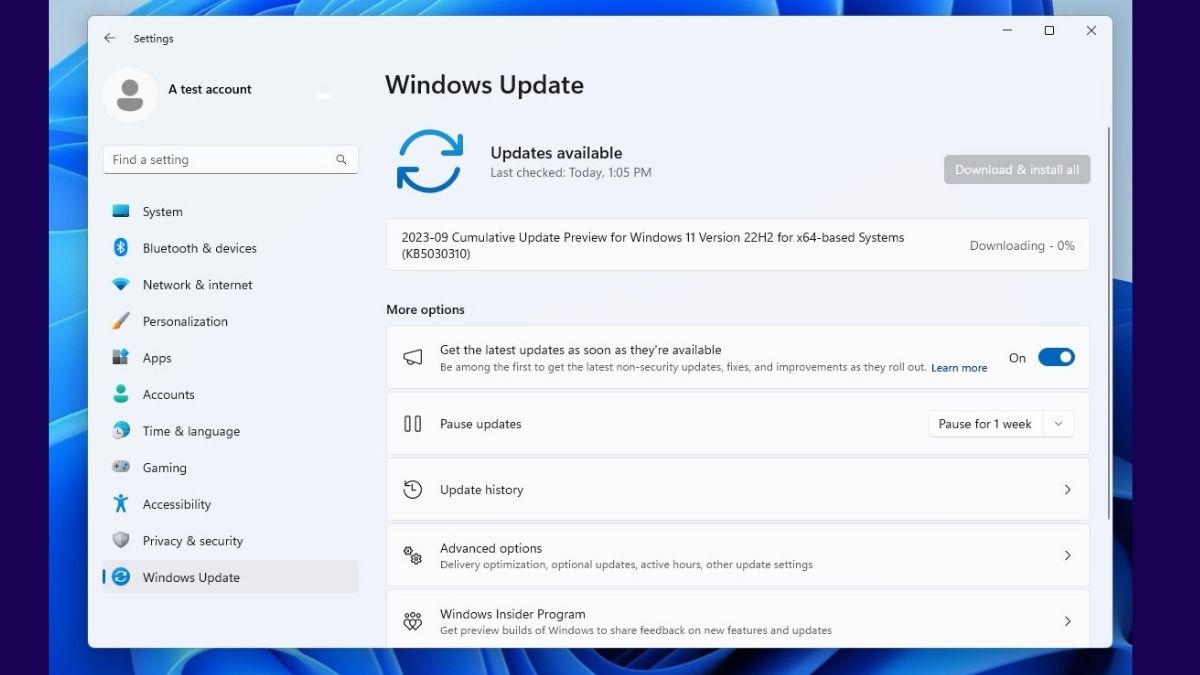Open System settings page

(x=230, y=212)
